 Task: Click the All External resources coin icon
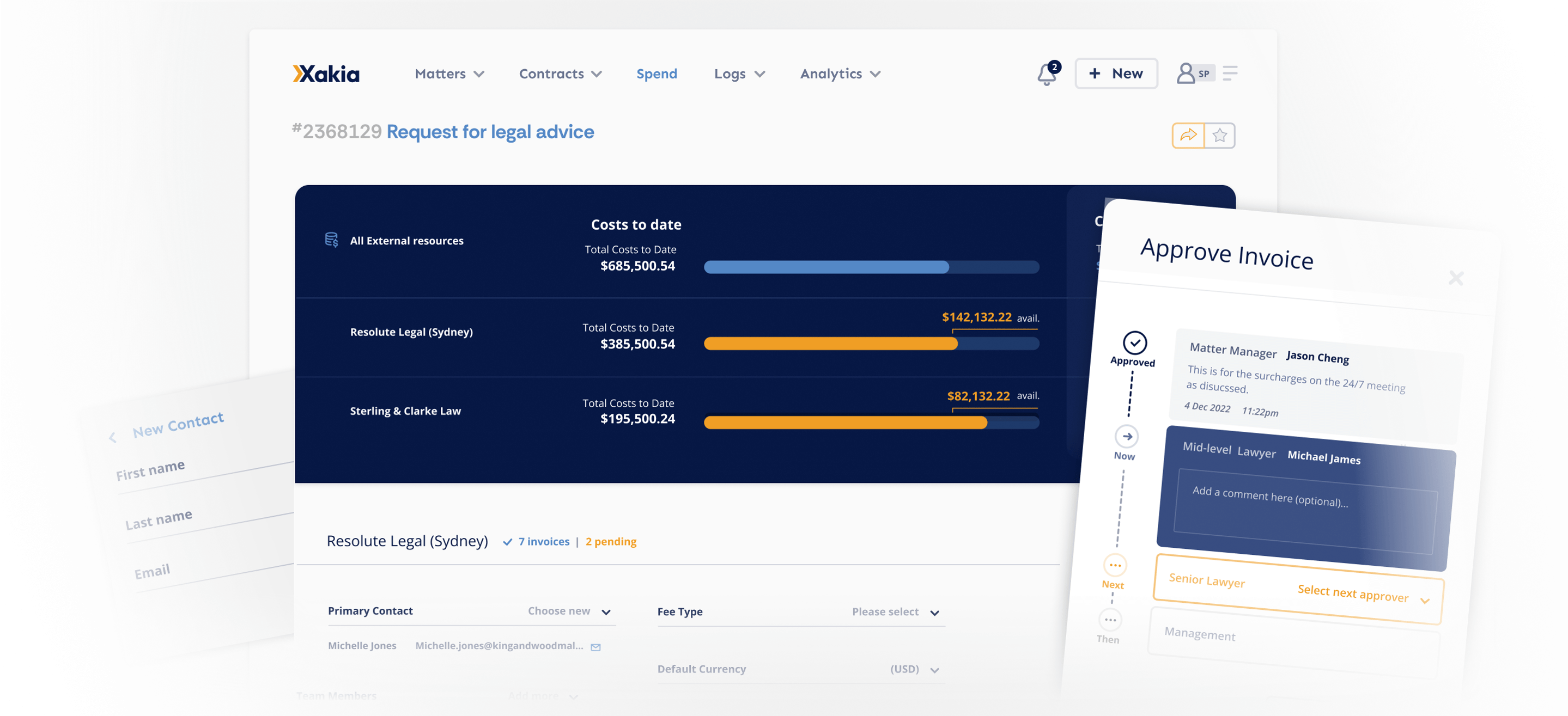tap(331, 240)
